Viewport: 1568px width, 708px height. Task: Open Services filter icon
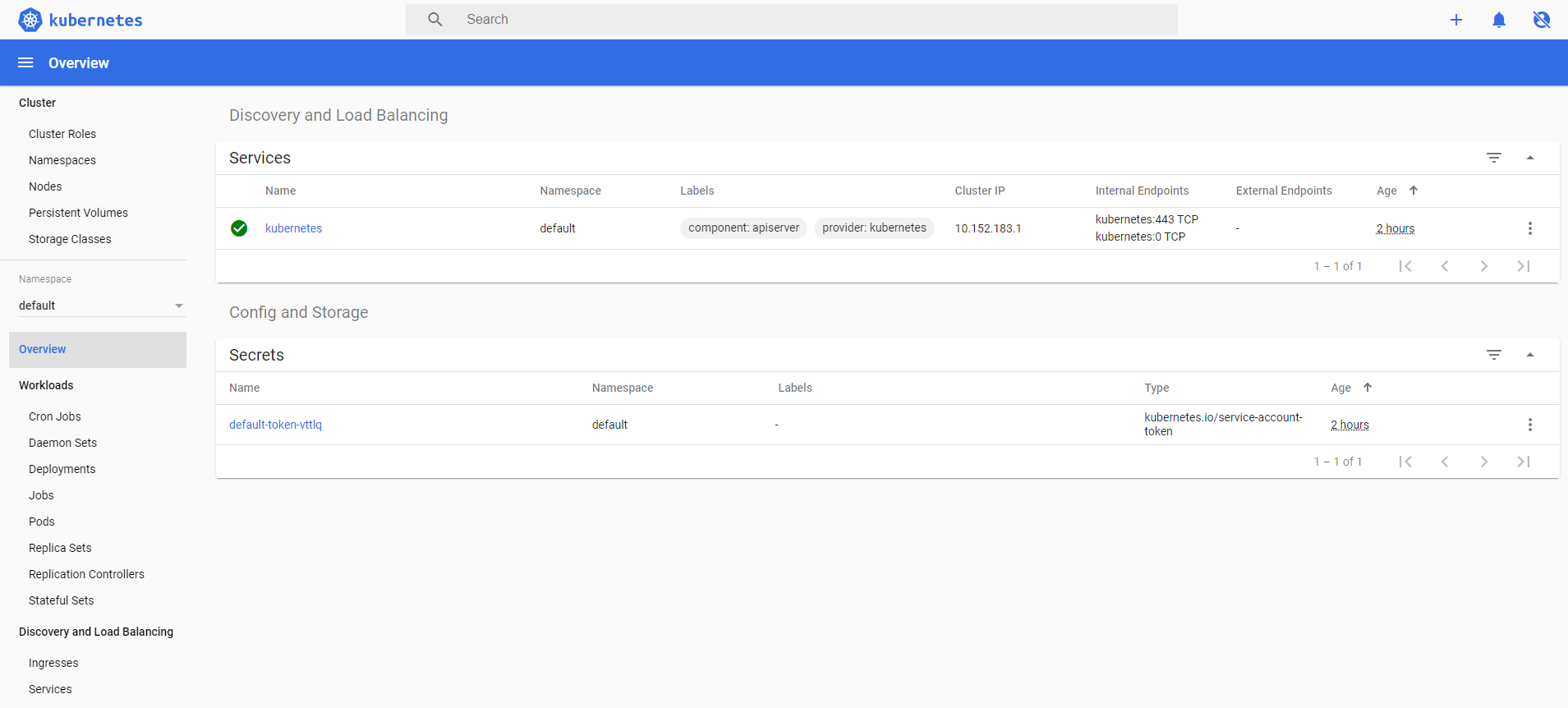tap(1494, 158)
